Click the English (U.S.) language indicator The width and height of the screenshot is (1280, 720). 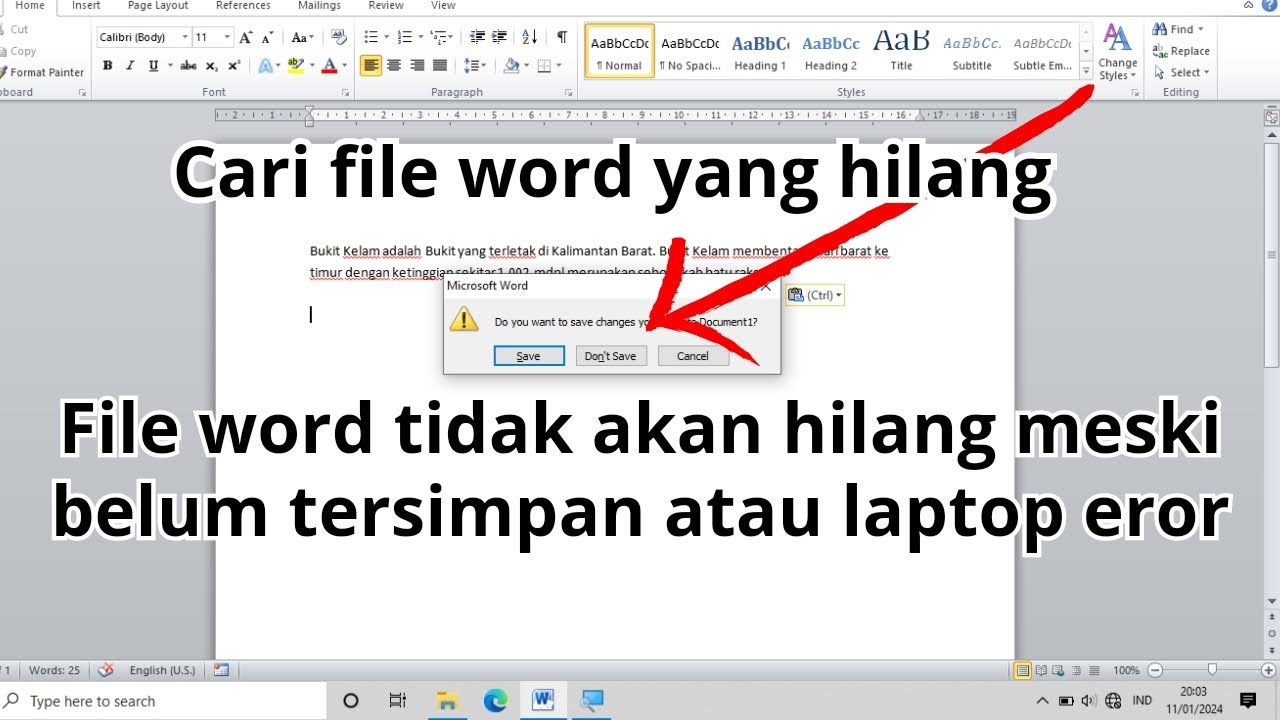[x=162, y=670]
